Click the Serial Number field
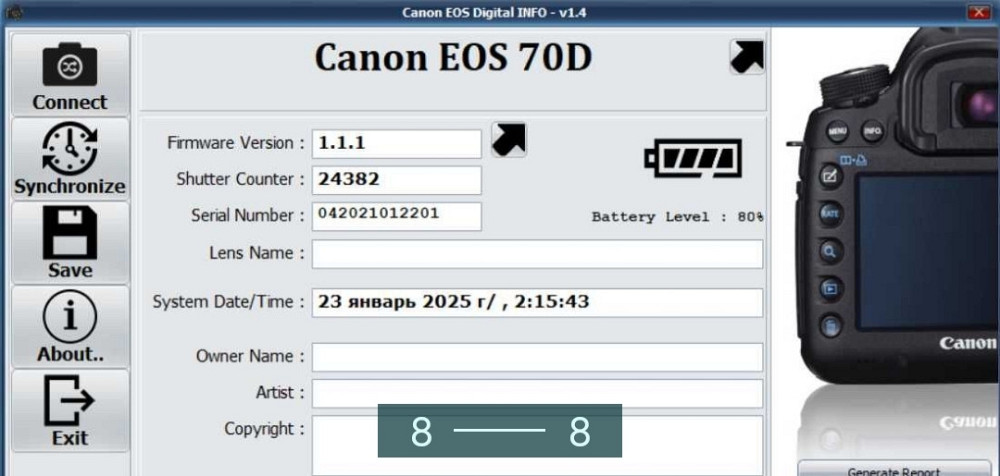The height and width of the screenshot is (476, 1000). click(x=396, y=216)
